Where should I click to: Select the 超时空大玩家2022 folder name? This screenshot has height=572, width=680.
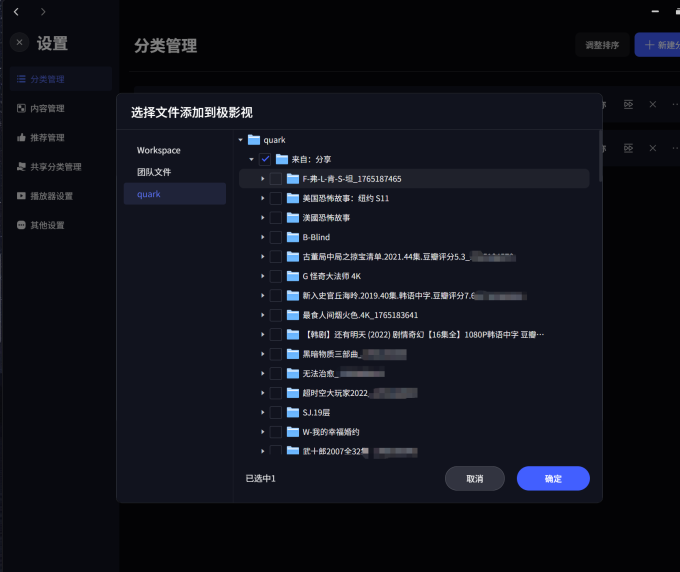(x=335, y=393)
